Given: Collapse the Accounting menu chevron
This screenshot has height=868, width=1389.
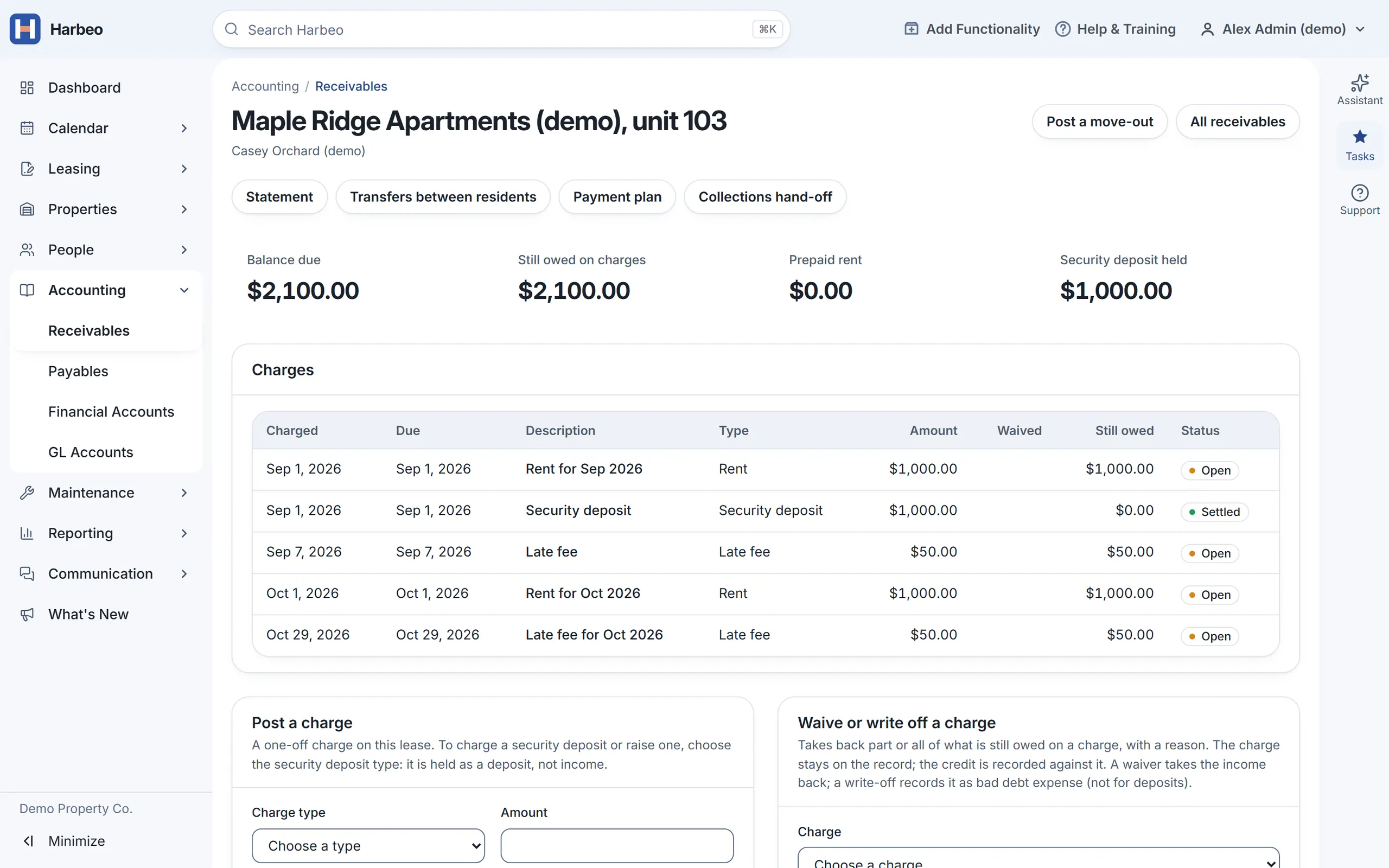Looking at the screenshot, I should point(184,290).
